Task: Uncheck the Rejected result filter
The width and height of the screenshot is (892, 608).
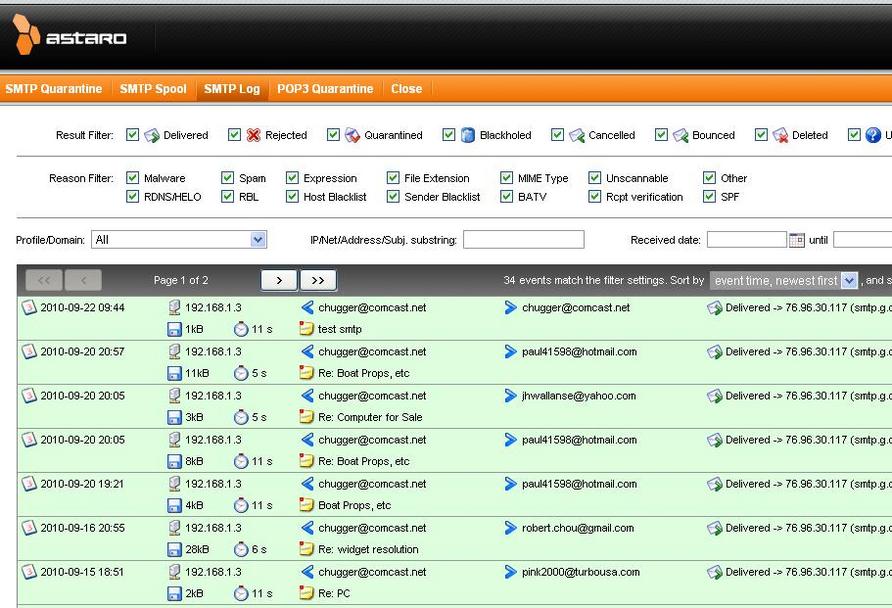Action: (x=235, y=135)
